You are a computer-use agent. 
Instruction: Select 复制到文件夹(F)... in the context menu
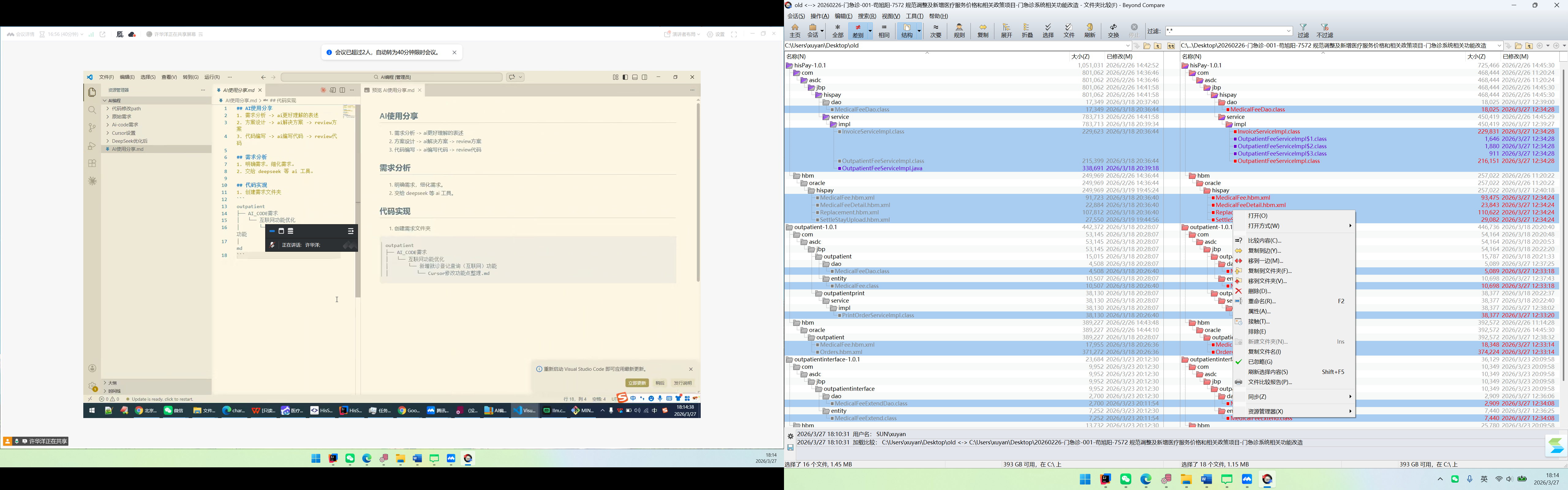1270,271
